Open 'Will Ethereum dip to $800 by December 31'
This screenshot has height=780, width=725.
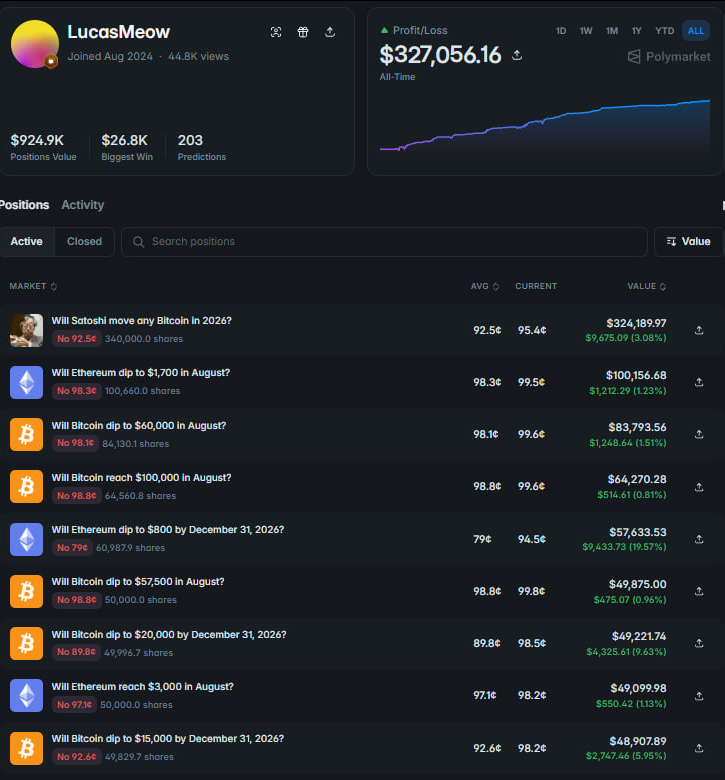coord(168,530)
